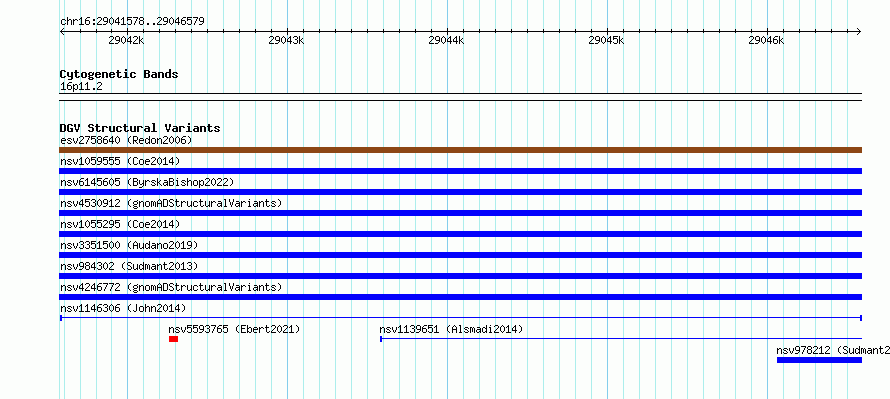Screen dimensions: 890x399
Task: Open the nsv978212 Sudmant variant label
Action: pyautogui.click(x=833, y=350)
